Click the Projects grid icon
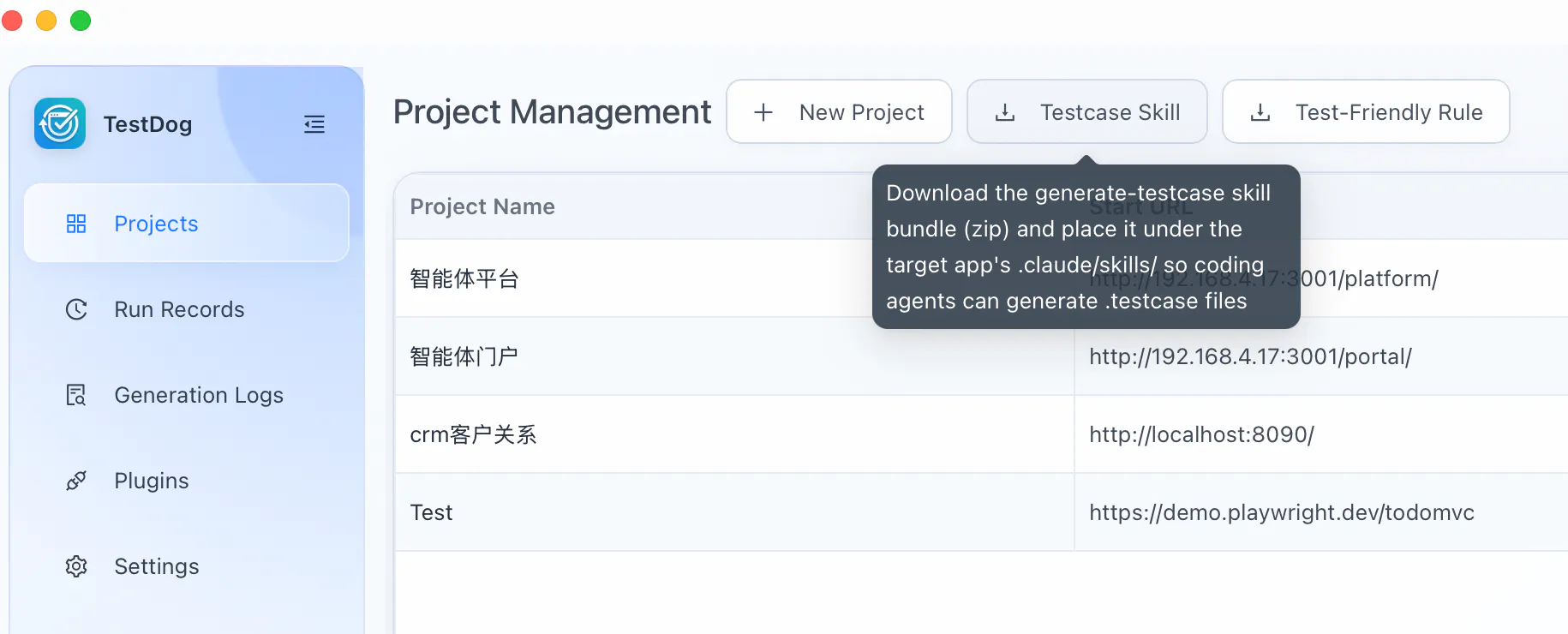This screenshot has width=1568, height=634. point(76,224)
